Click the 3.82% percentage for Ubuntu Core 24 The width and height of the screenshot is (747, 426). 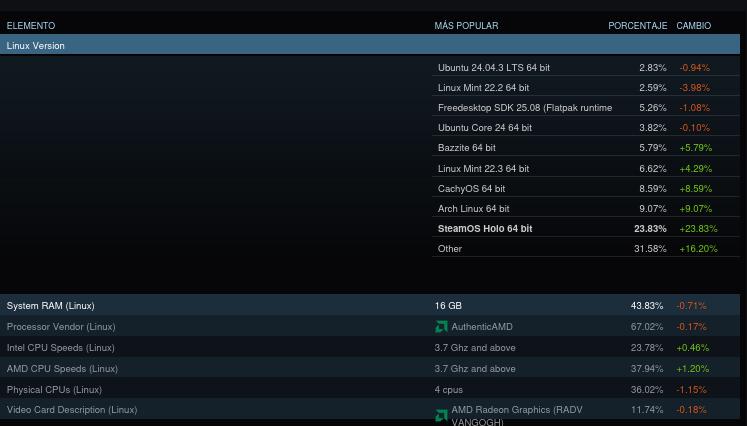click(x=653, y=128)
